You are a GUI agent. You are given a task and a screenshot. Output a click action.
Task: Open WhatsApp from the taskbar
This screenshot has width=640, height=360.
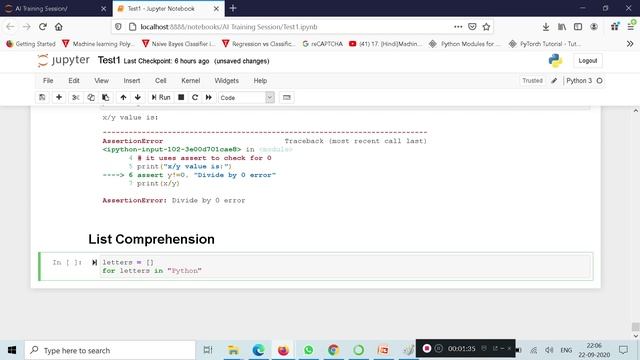pos(309,350)
